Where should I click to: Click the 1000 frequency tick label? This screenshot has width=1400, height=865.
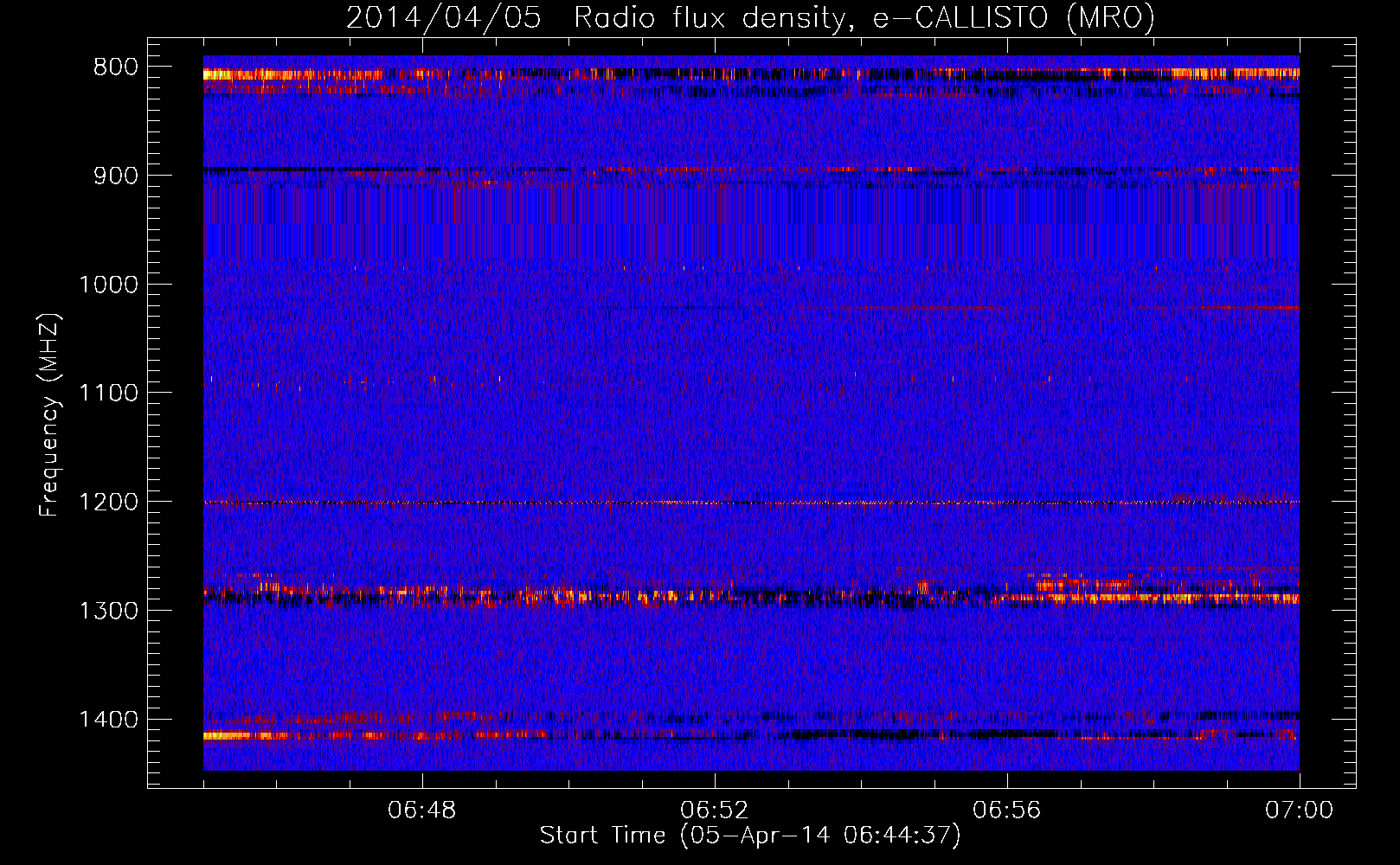click(108, 285)
